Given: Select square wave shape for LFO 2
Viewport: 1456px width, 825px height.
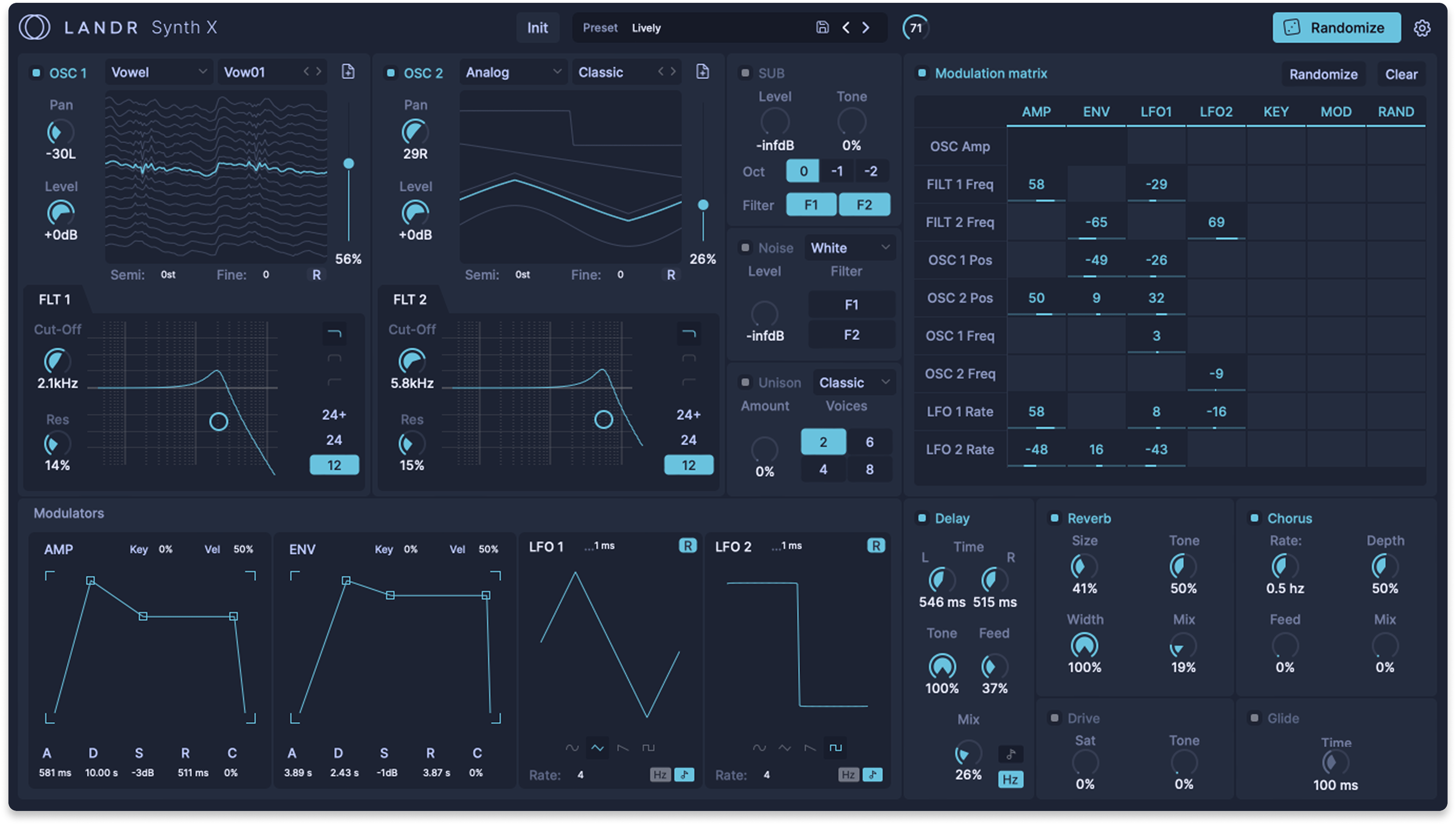Looking at the screenshot, I should coord(836,747).
